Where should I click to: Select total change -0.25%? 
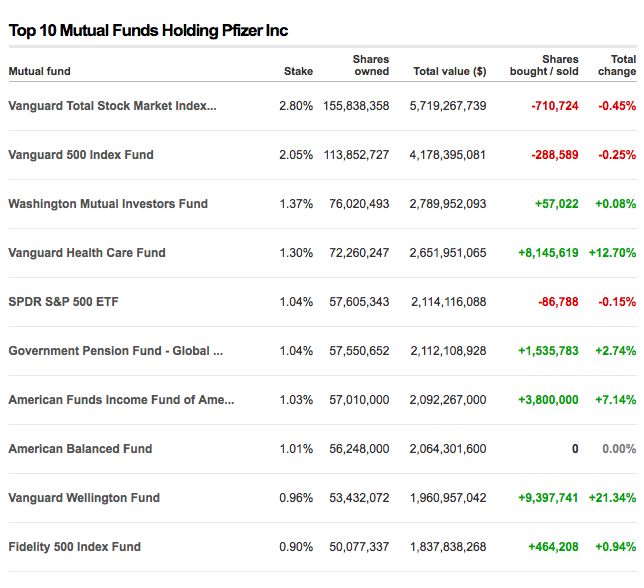click(617, 155)
